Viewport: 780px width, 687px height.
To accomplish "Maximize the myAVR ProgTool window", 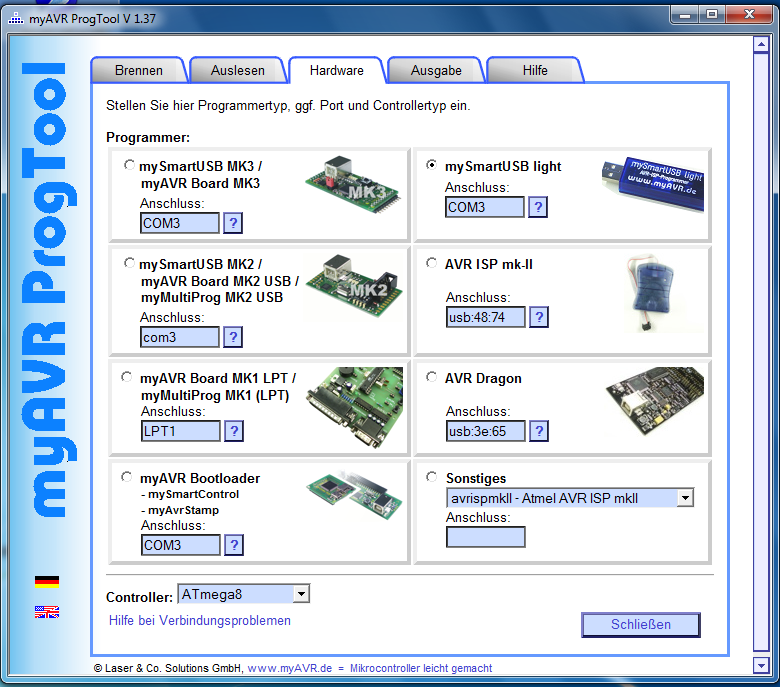I will point(712,15).
